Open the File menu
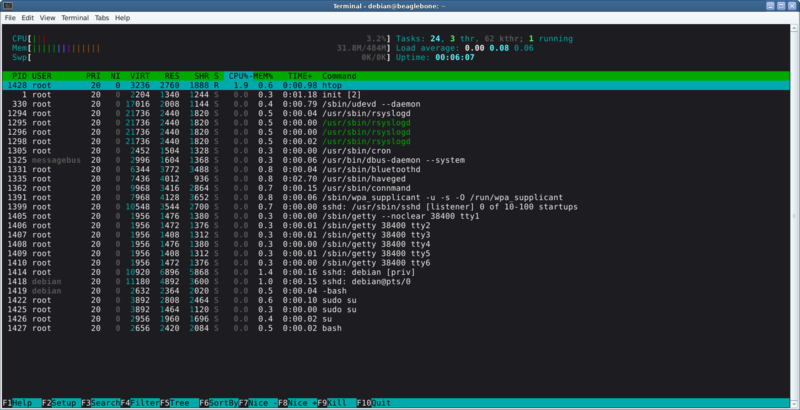The width and height of the screenshot is (800, 410). [x=11, y=18]
